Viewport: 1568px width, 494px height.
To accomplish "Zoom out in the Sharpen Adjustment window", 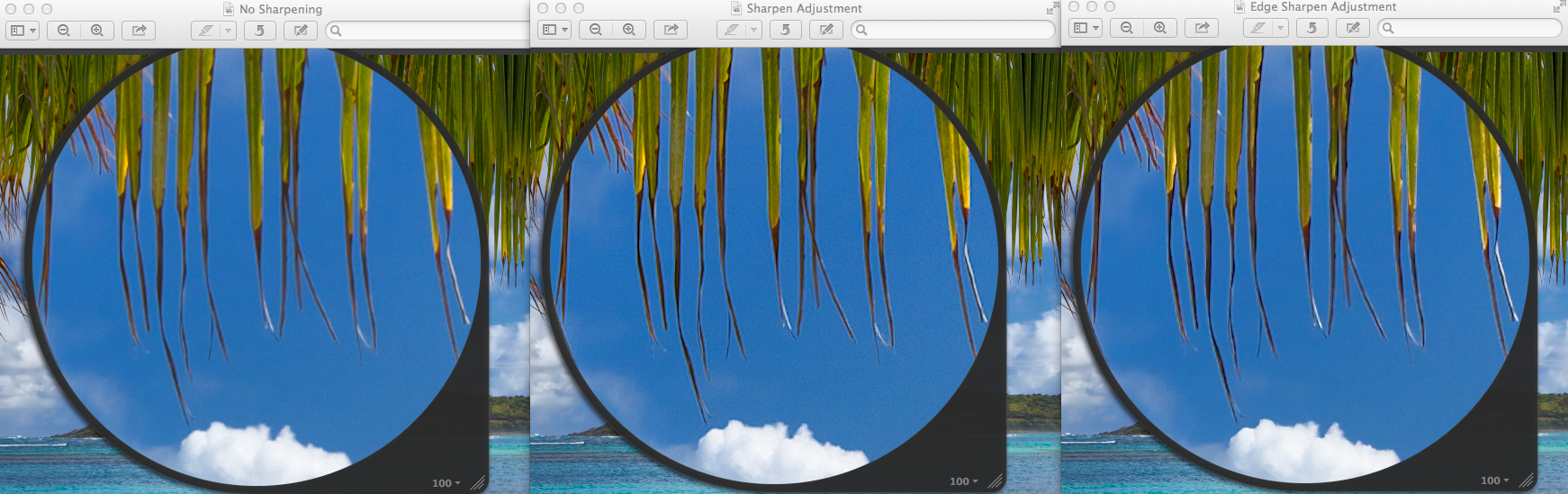I will pos(596,30).
